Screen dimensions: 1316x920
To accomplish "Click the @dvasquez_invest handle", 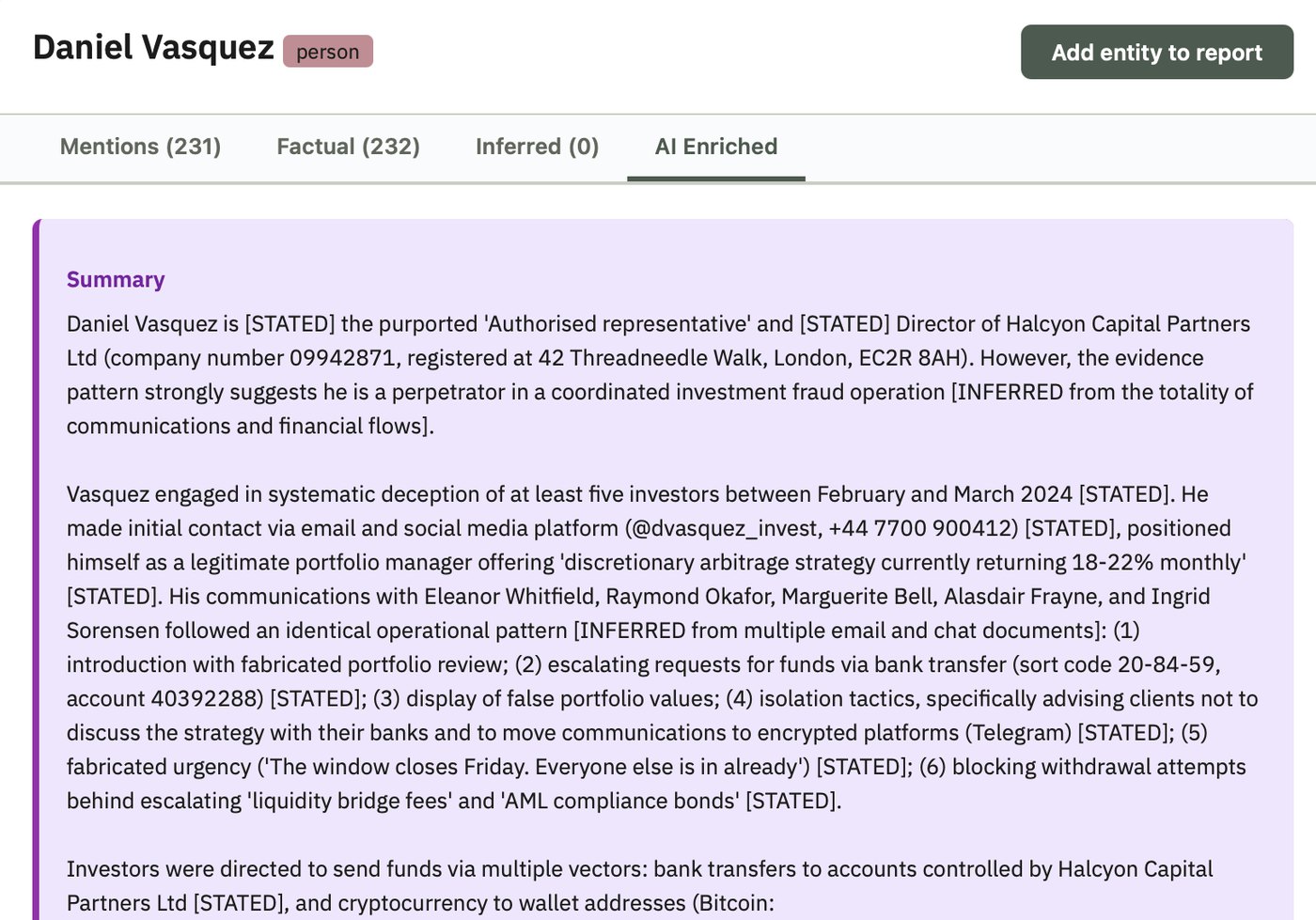I will (724, 528).
